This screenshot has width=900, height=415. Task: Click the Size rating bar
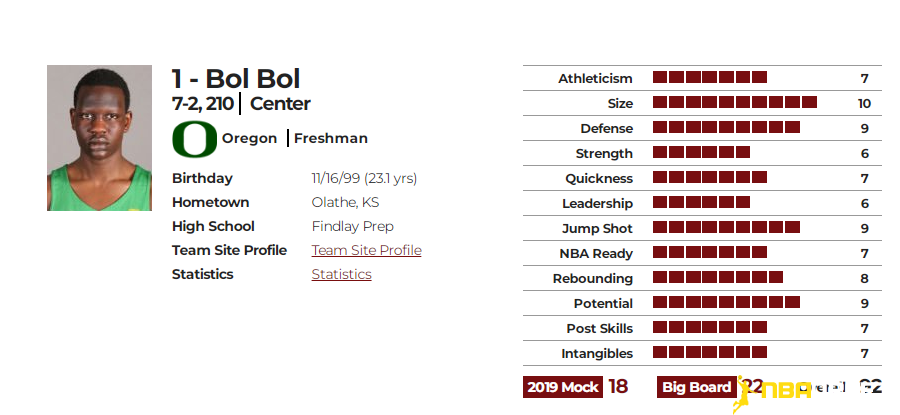click(x=735, y=103)
